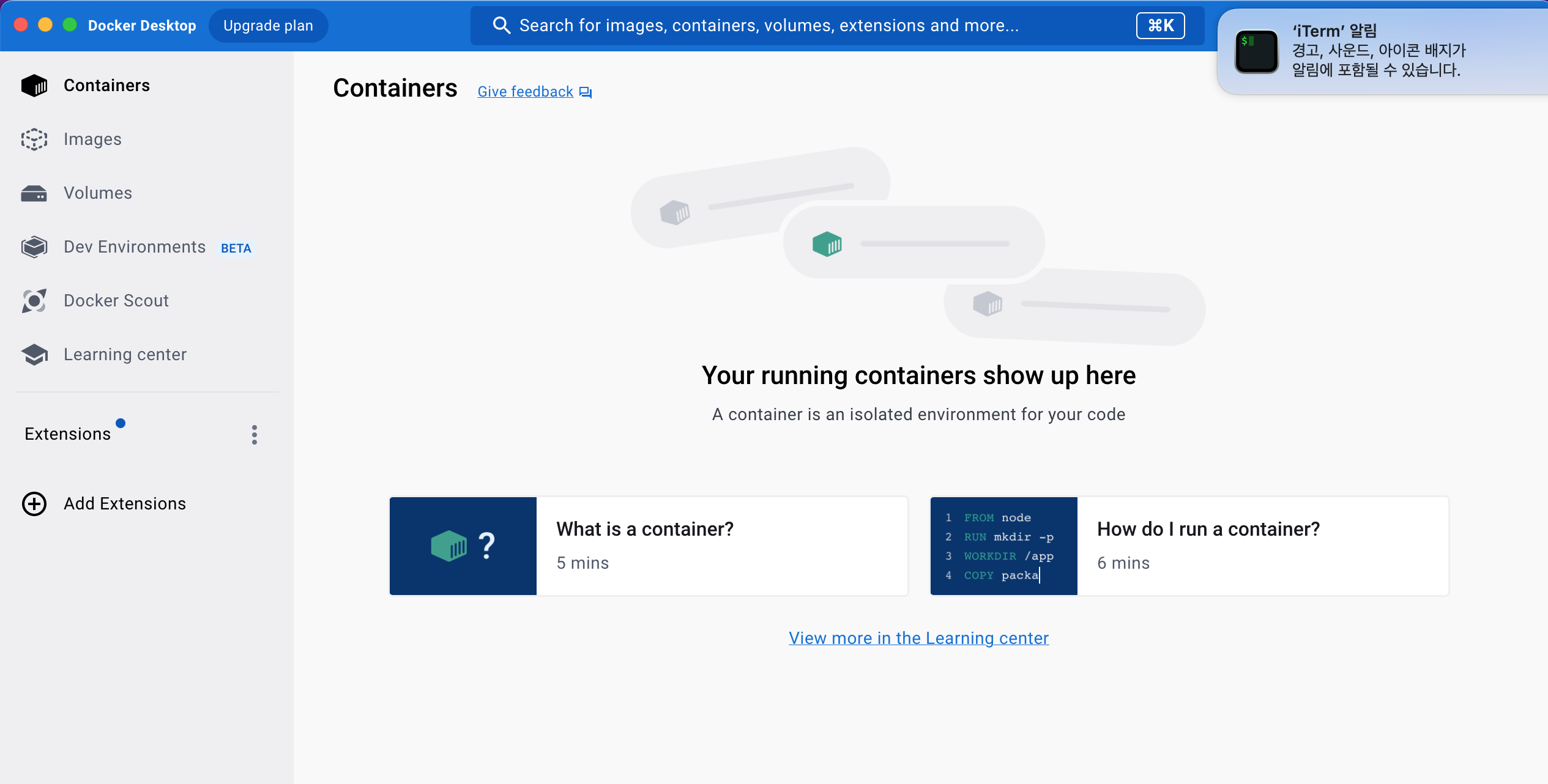The height and width of the screenshot is (784, 1548).
Task: Go to the Volumes section label
Action: click(98, 193)
